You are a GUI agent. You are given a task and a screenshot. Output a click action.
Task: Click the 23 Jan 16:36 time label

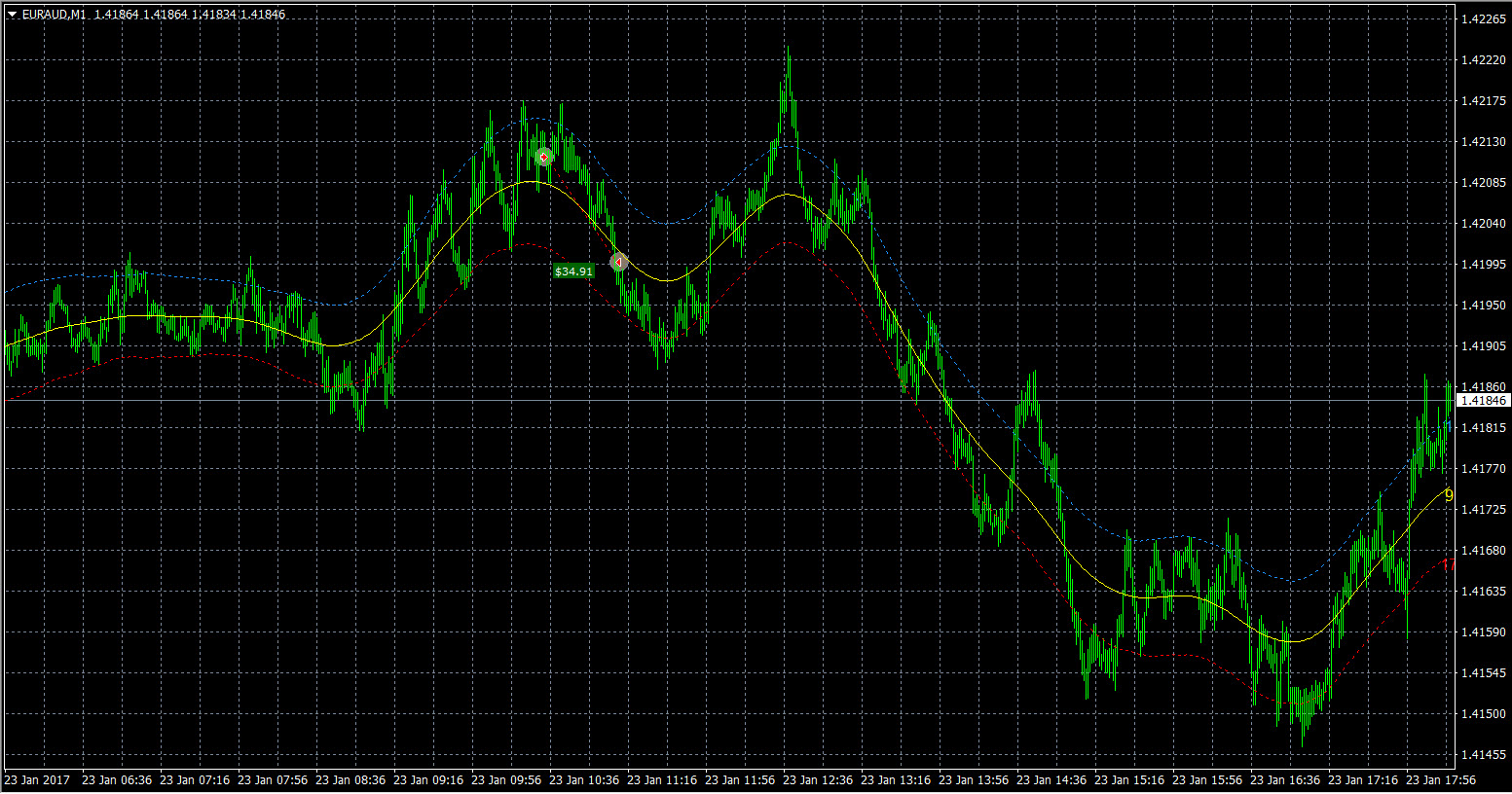point(1285,780)
